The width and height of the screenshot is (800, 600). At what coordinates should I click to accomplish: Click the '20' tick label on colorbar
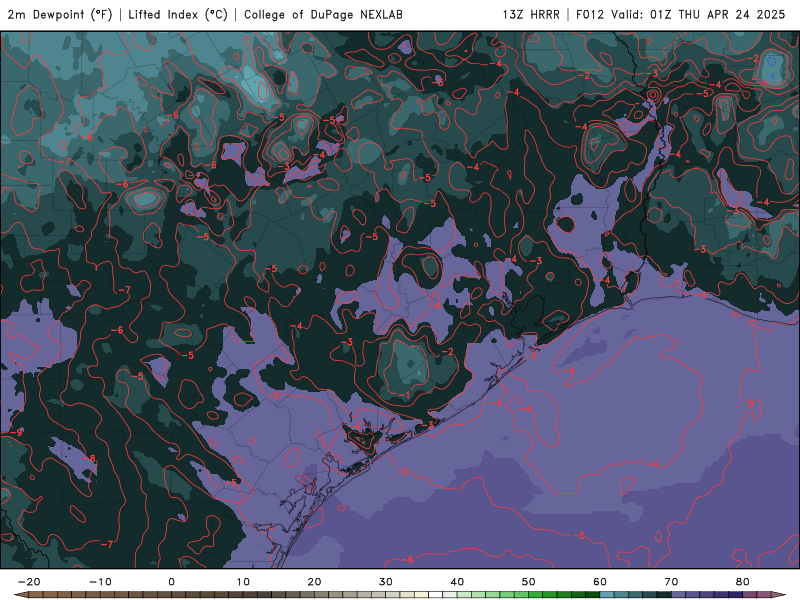pyautogui.click(x=314, y=582)
